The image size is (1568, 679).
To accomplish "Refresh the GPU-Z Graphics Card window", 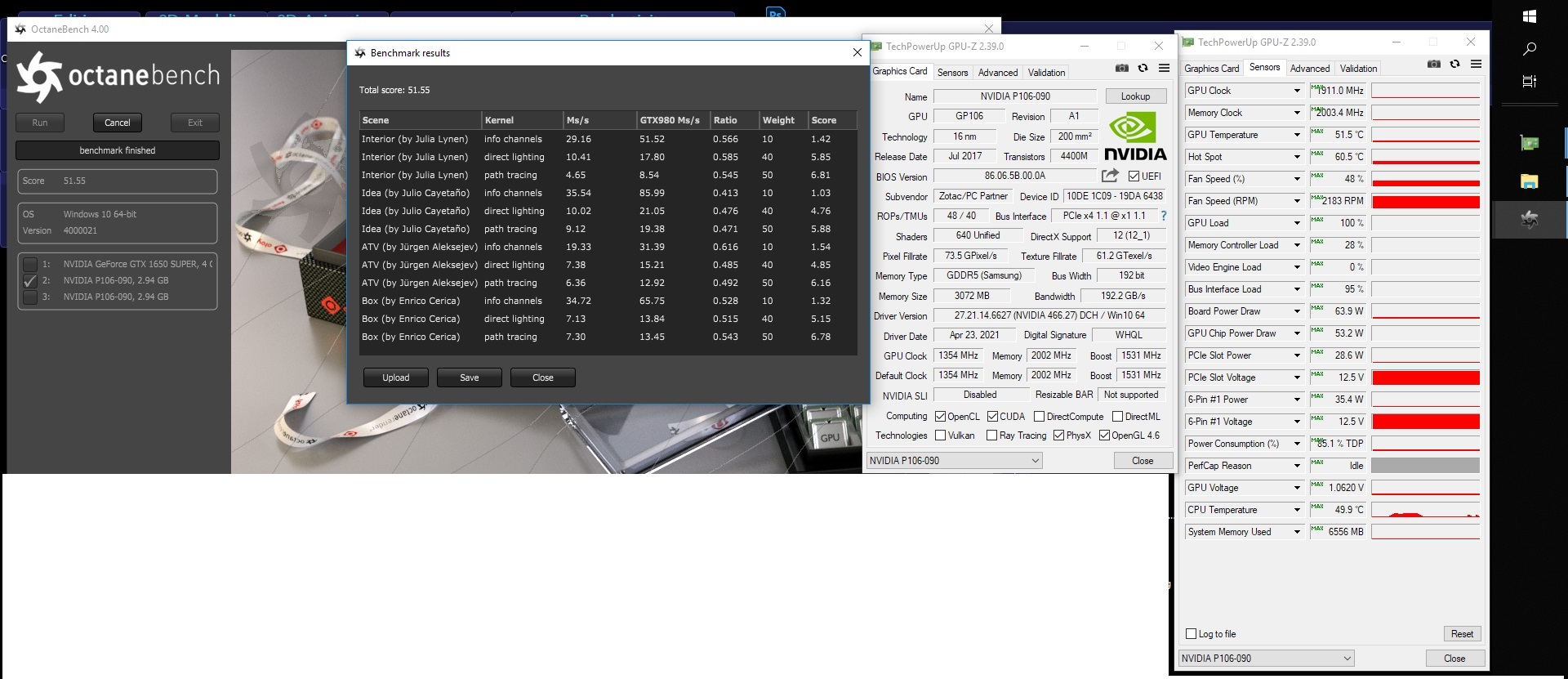I will (1143, 68).
